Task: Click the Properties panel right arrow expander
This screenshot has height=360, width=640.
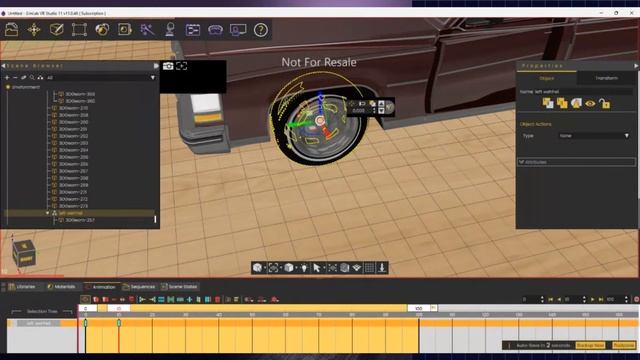Action: pos(636,66)
